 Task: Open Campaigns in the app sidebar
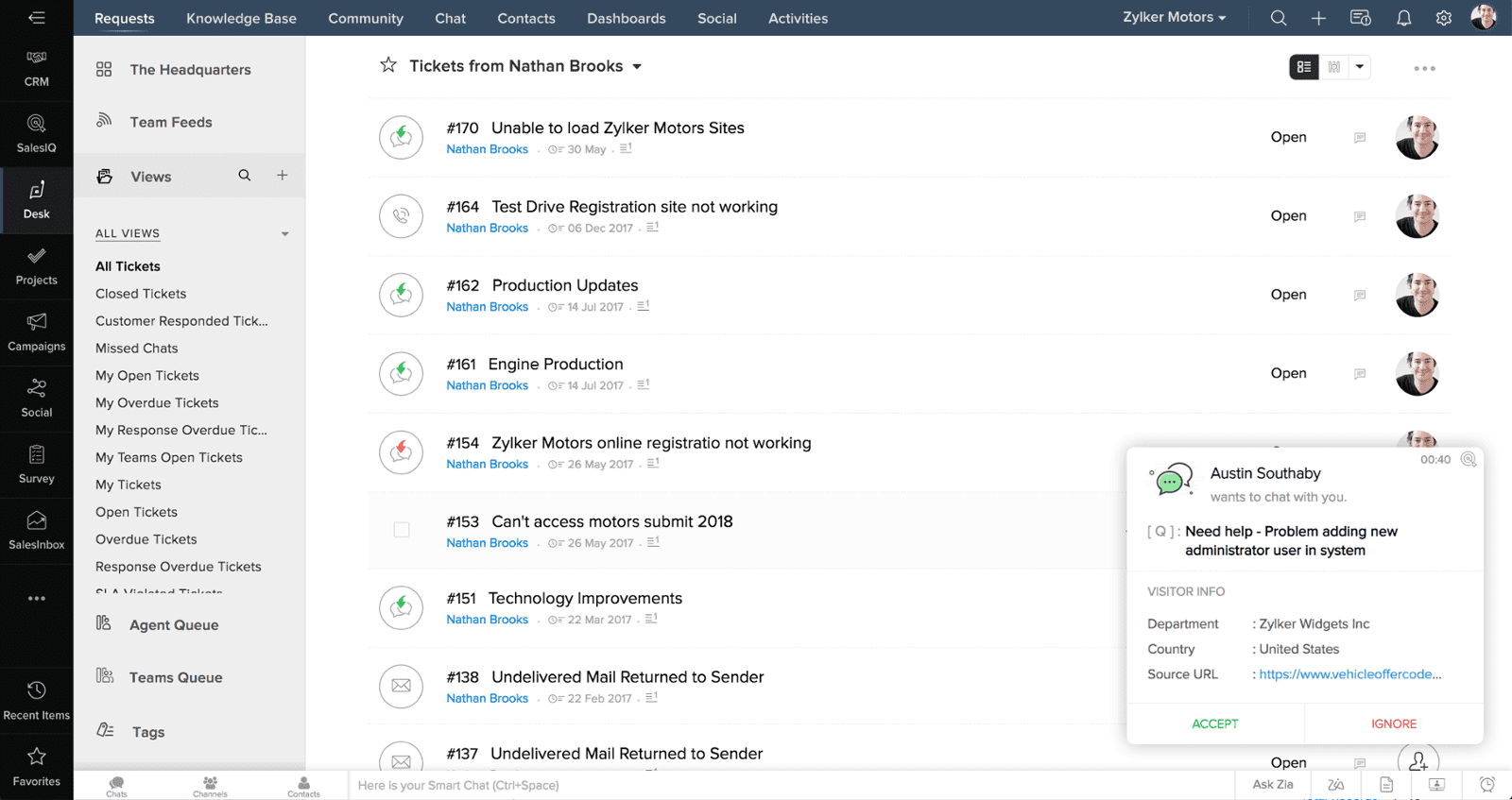(36, 332)
